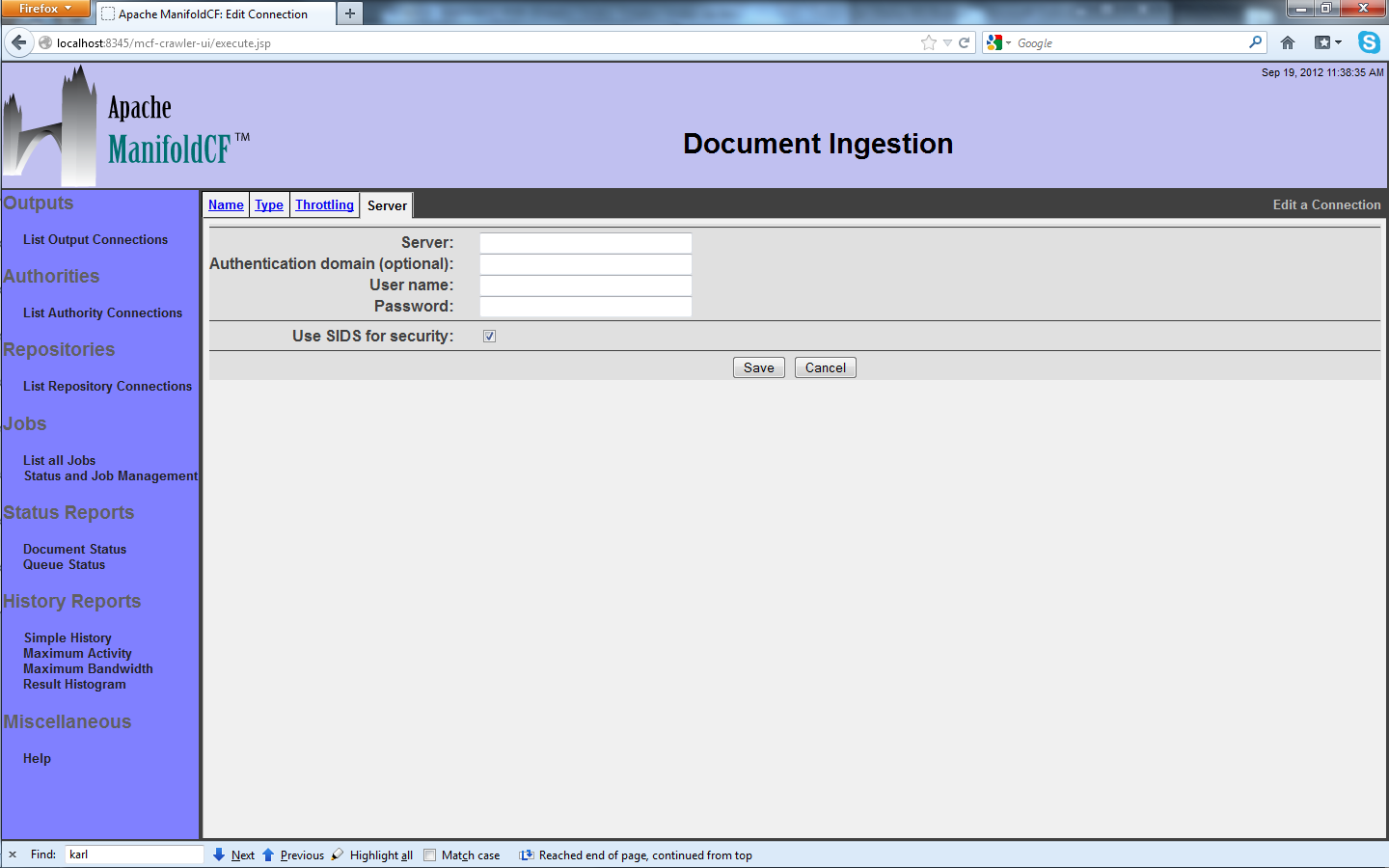Switch to the Type tab

pyautogui.click(x=269, y=204)
